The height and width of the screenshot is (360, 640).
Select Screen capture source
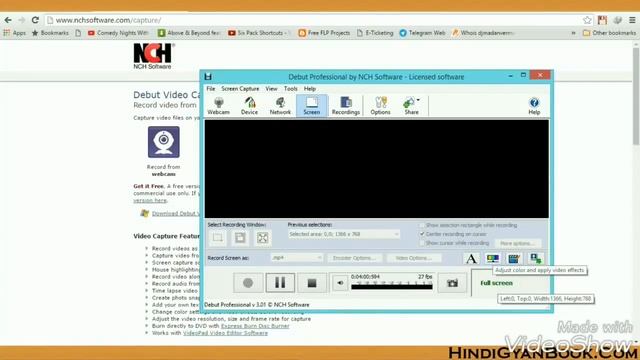click(x=311, y=106)
